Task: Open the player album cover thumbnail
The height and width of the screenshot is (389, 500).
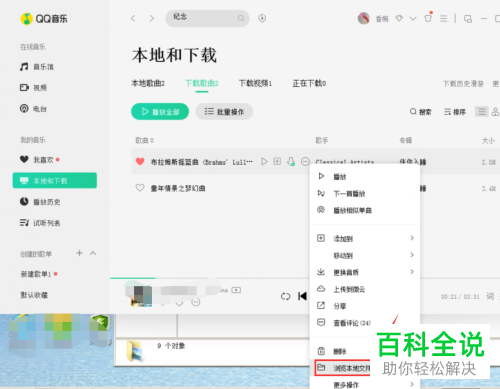Action: [x=141, y=296]
